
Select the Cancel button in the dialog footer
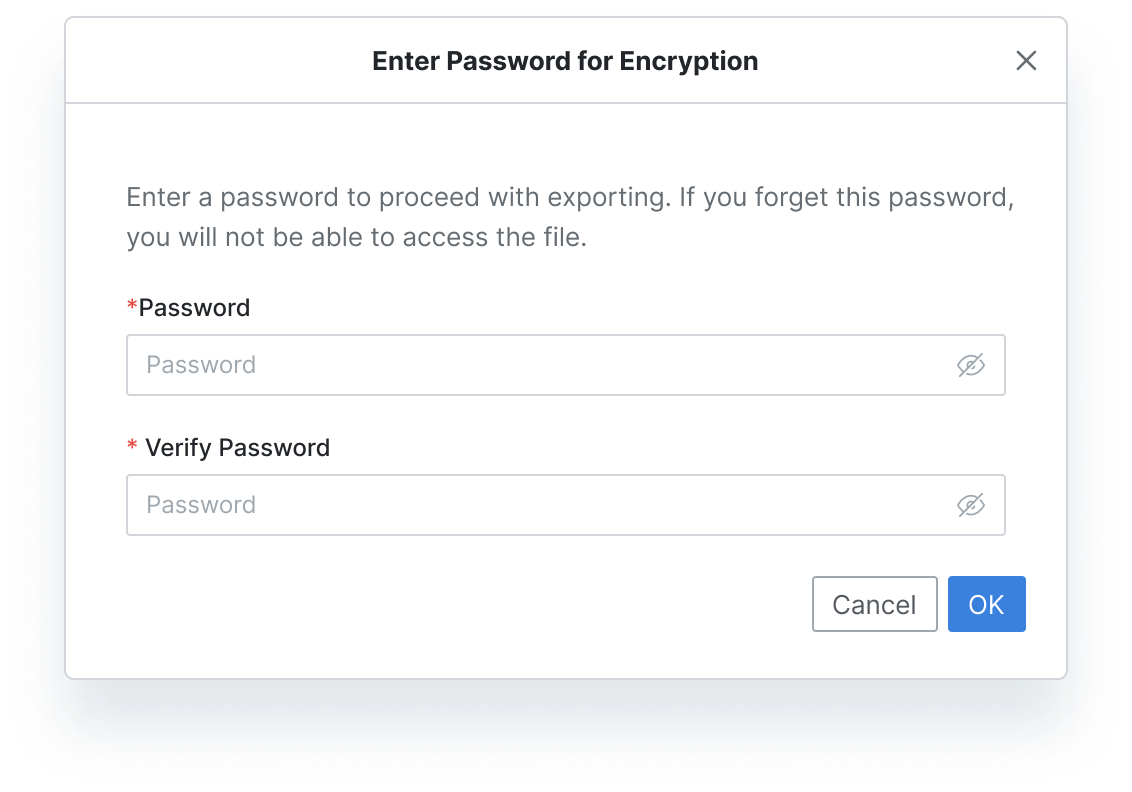click(874, 604)
